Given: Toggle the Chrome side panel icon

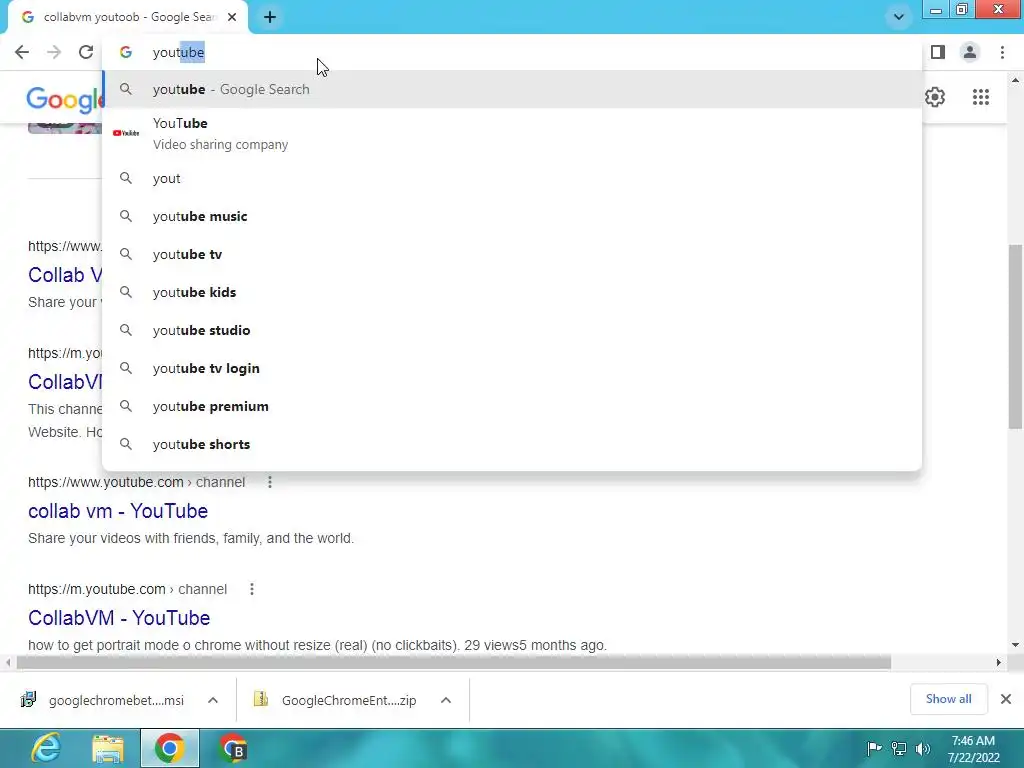Looking at the screenshot, I should pyautogui.click(x=938, y=52).
